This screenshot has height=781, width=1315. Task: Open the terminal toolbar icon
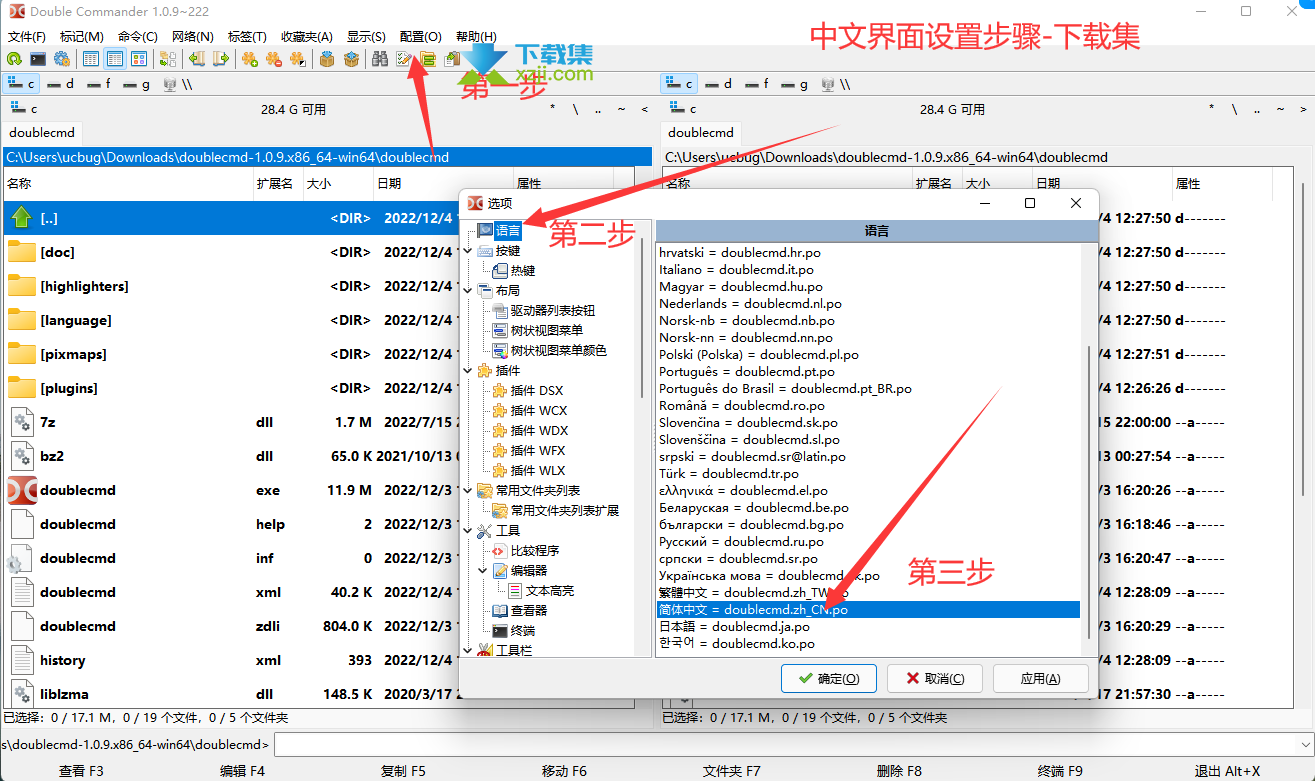38,59
